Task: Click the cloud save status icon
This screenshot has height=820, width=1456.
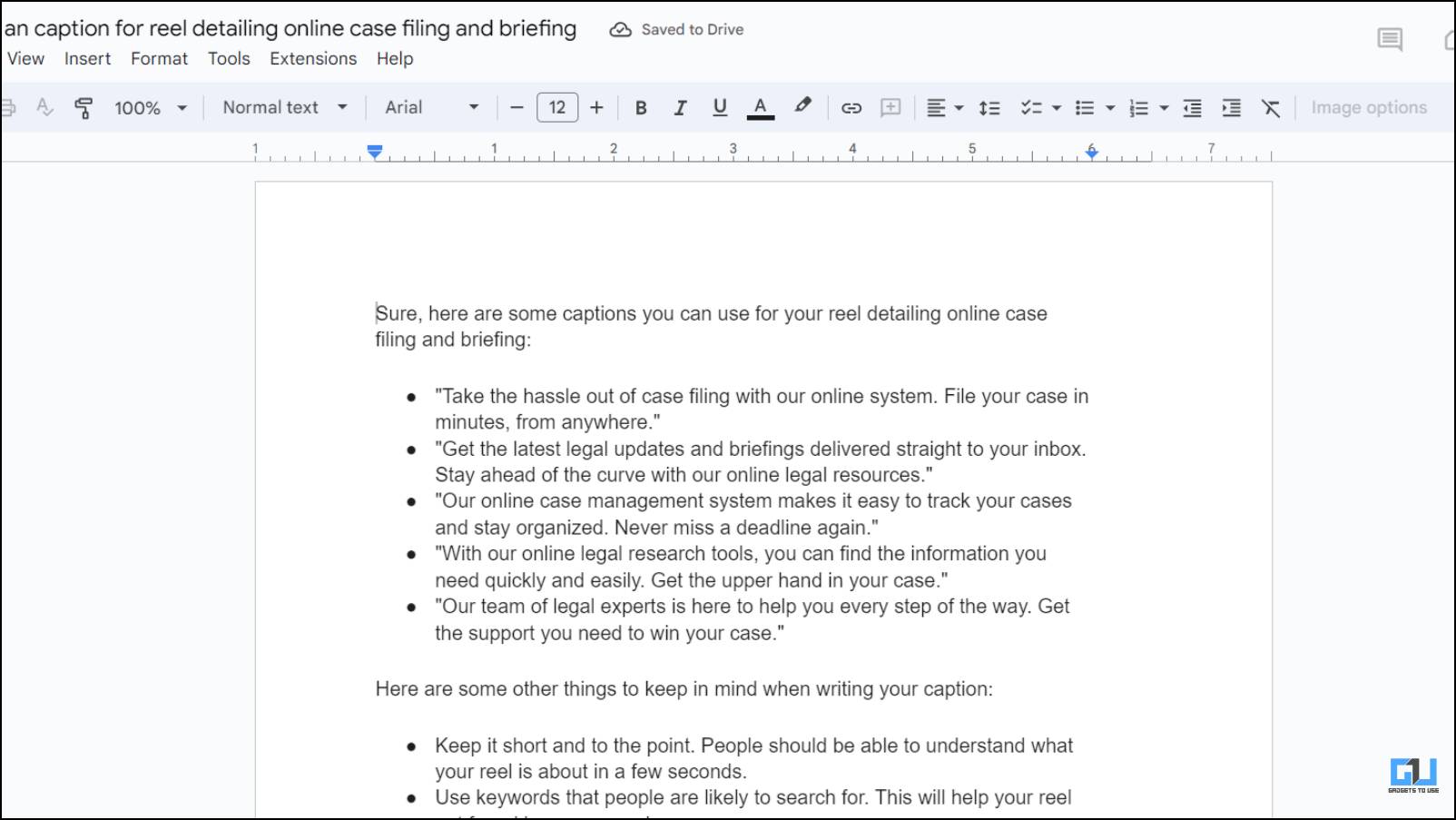Action: click(620, 29)
